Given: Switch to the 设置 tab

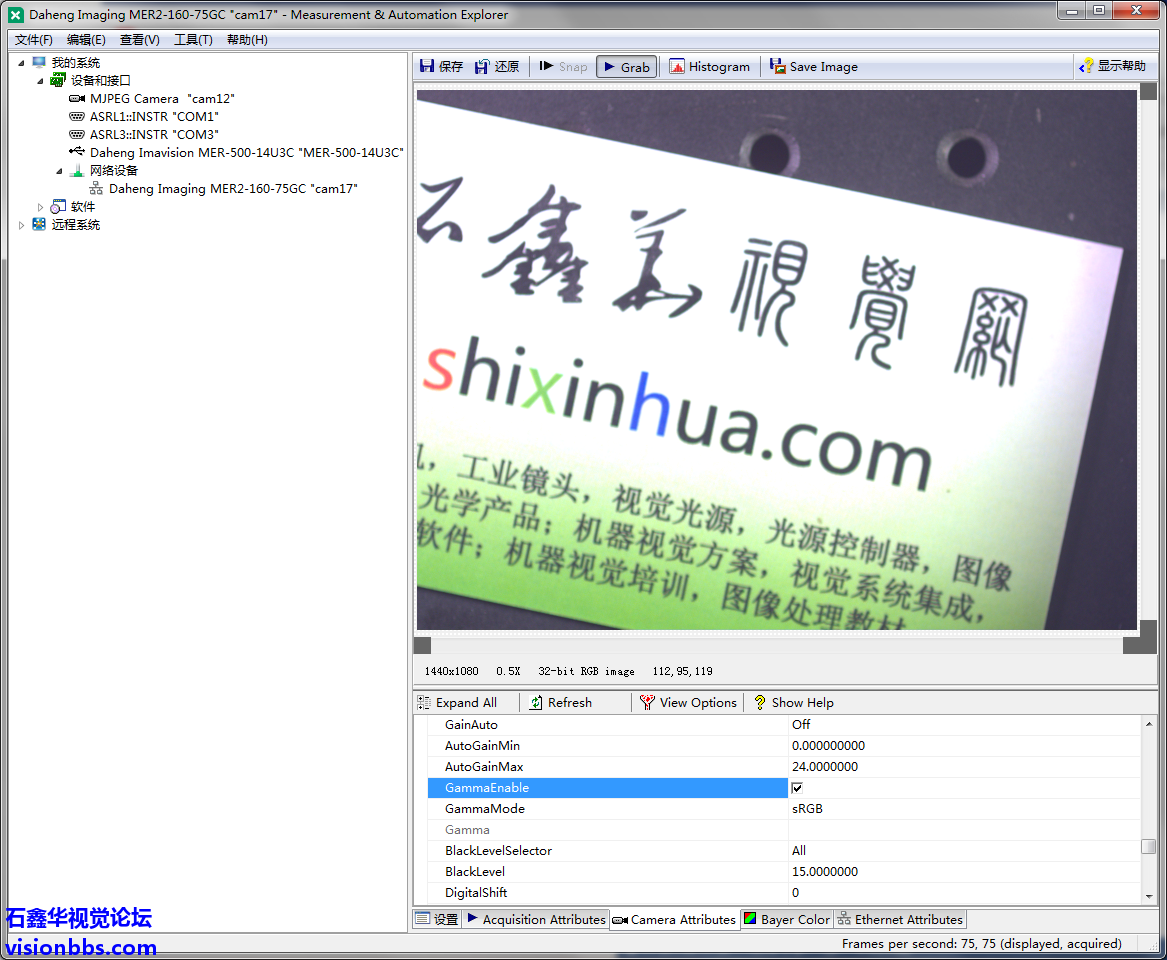Looking at the screenshot, I should point(438,919).
